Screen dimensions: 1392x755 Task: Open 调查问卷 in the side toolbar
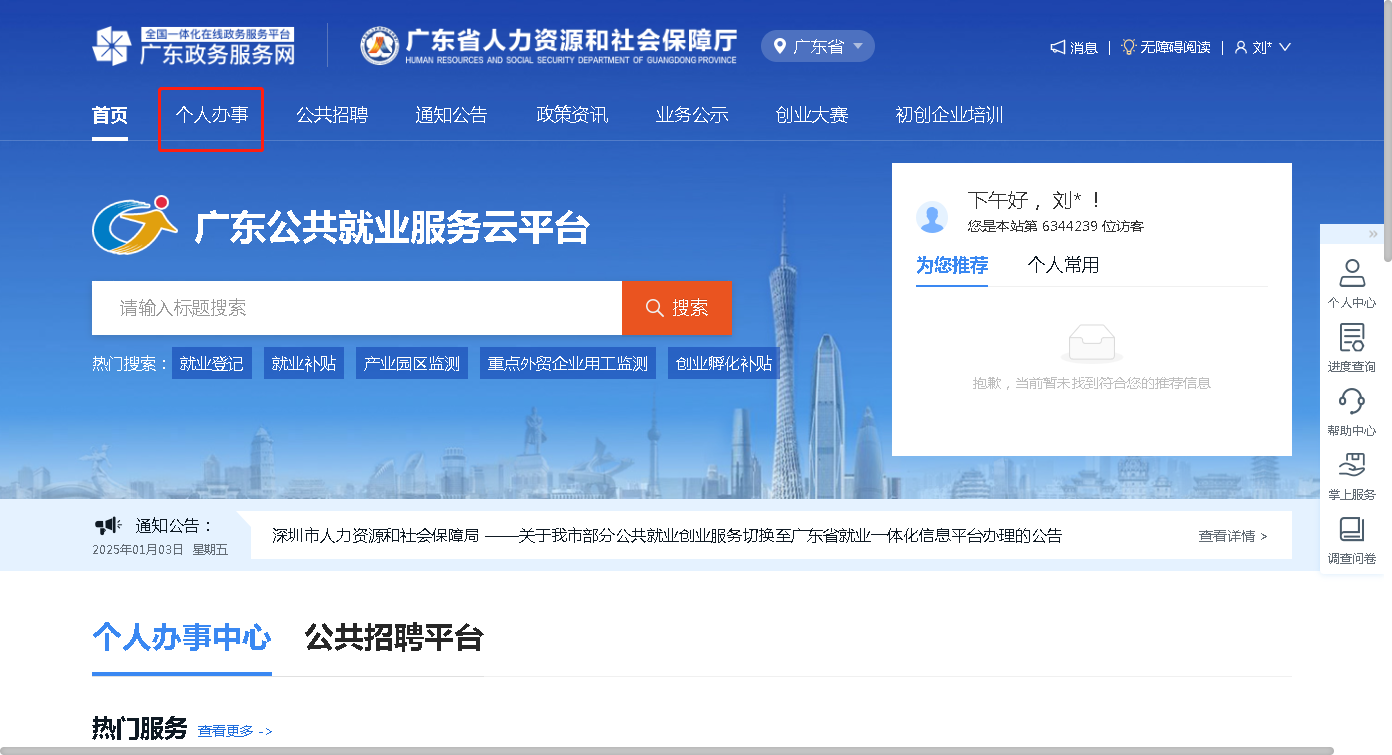click(1352, 540)
